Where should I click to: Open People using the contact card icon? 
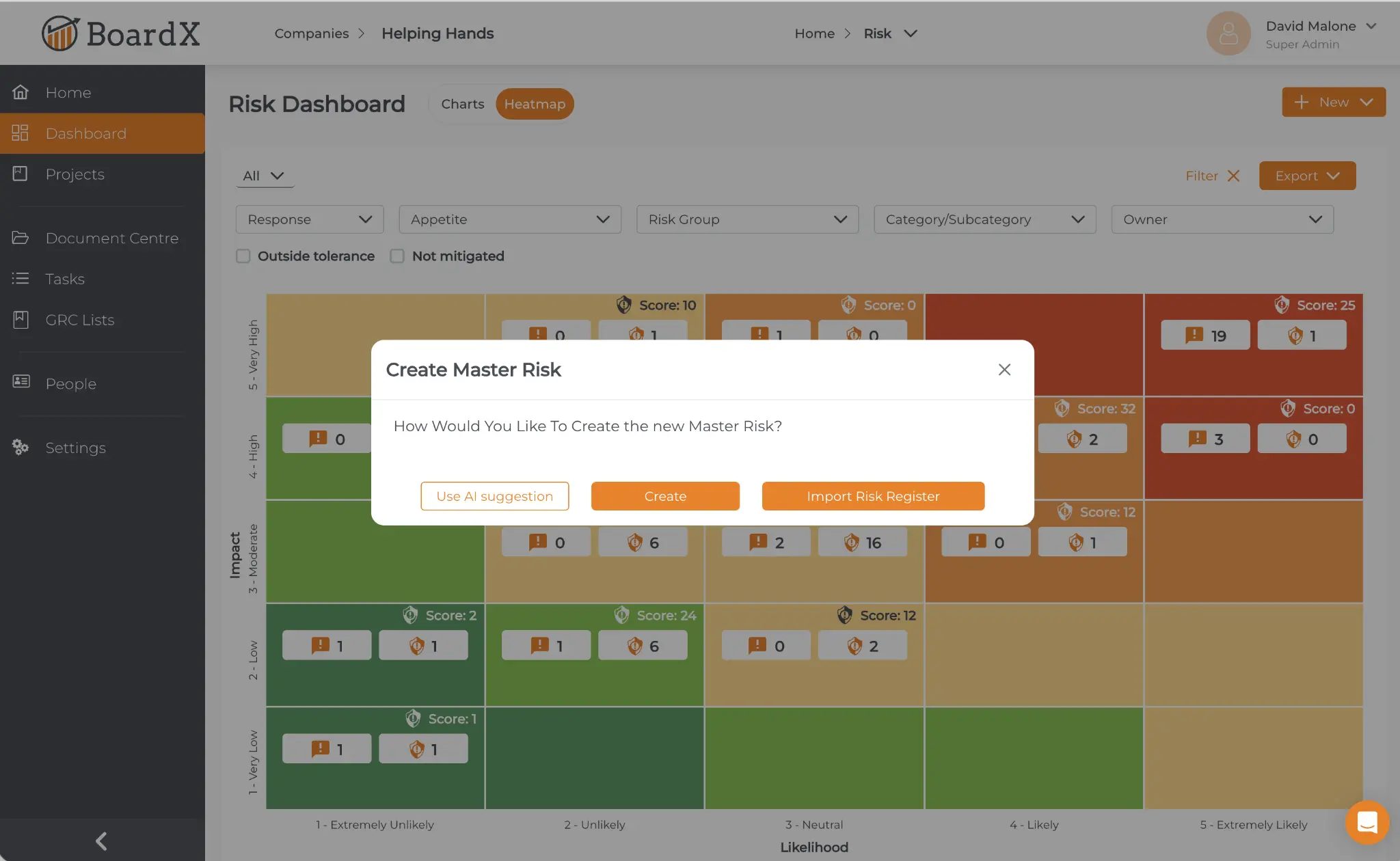point(21,383)
